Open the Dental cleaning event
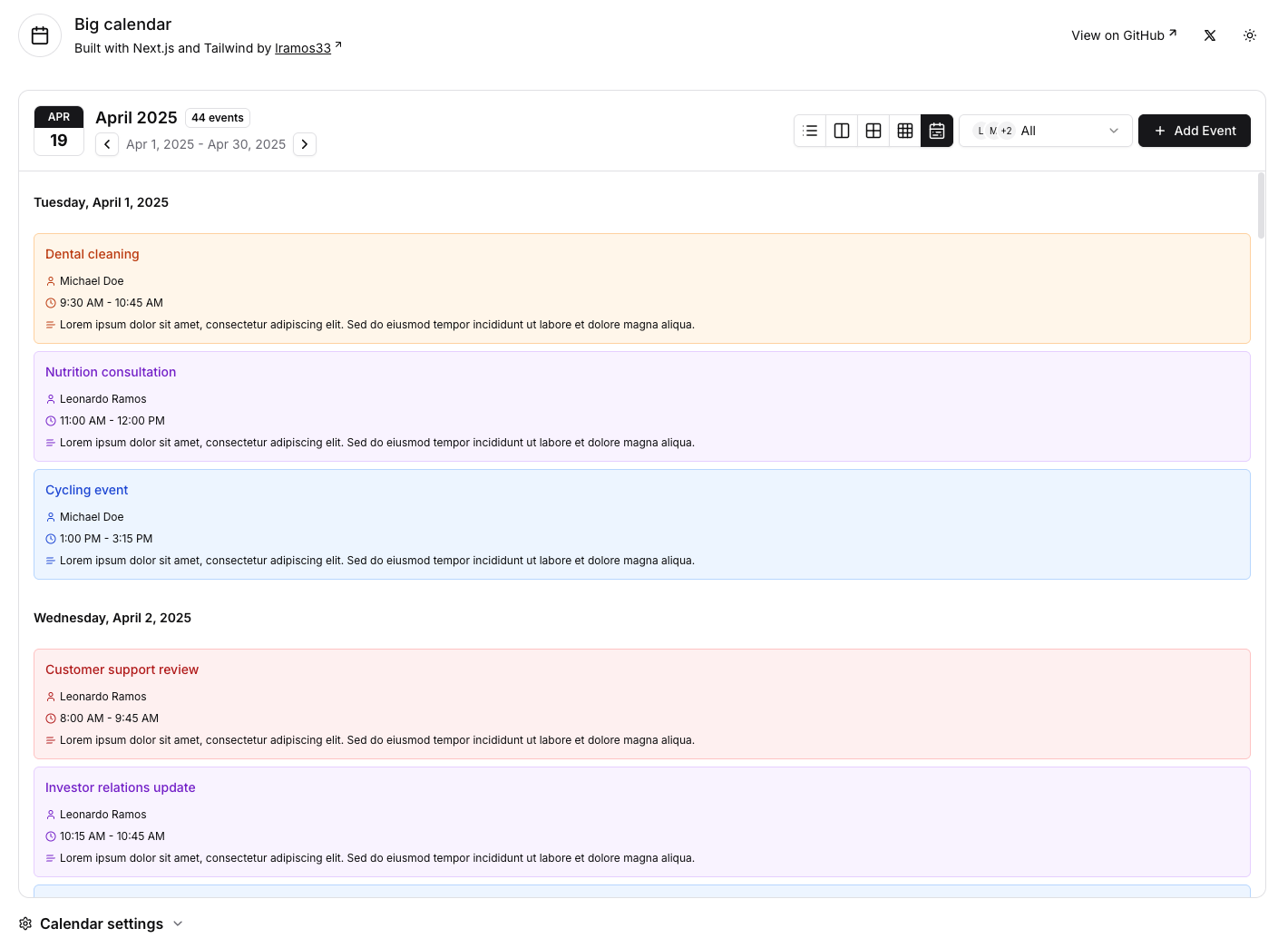 (x=642, y=288)
